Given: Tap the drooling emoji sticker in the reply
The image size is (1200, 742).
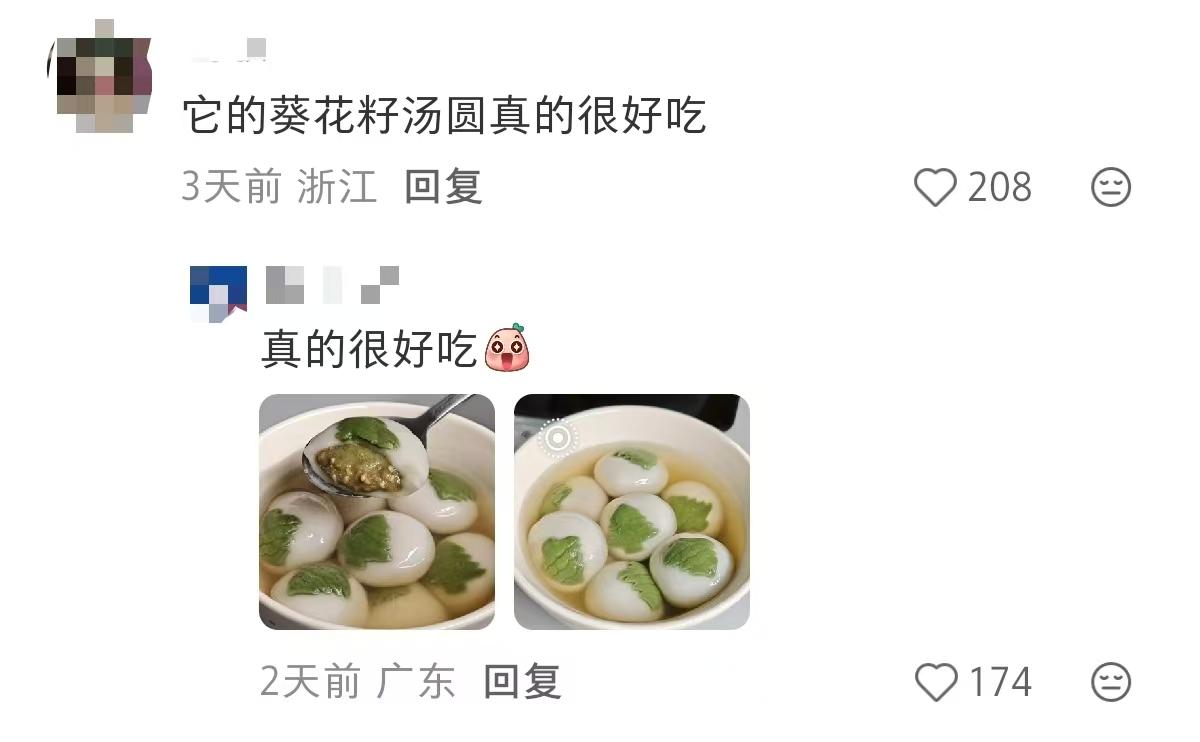Looking at the screenshot, I should tap(507, 348).
